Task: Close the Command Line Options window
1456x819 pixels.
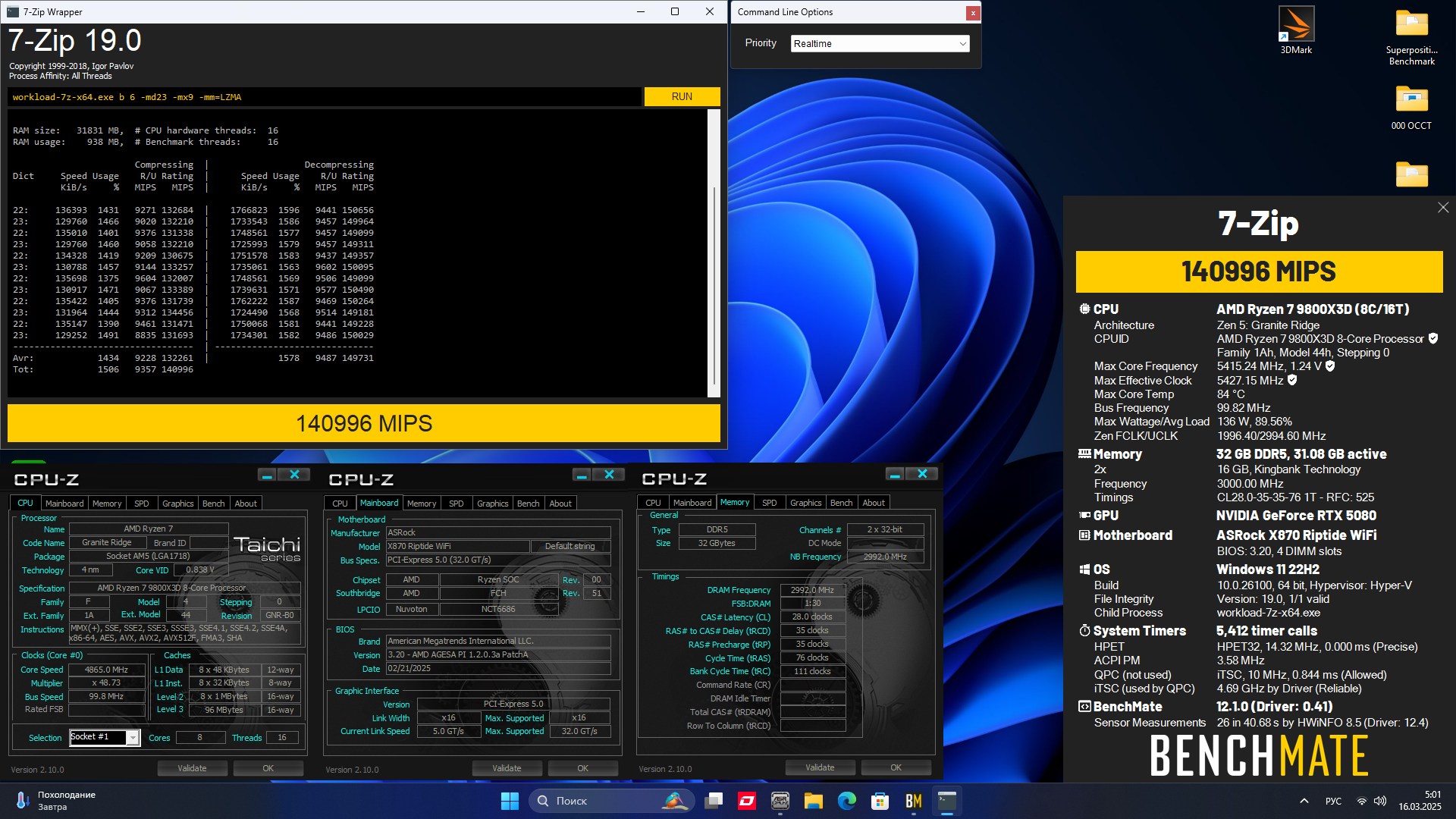Action: pyautogui.click(x=972, y=12)
